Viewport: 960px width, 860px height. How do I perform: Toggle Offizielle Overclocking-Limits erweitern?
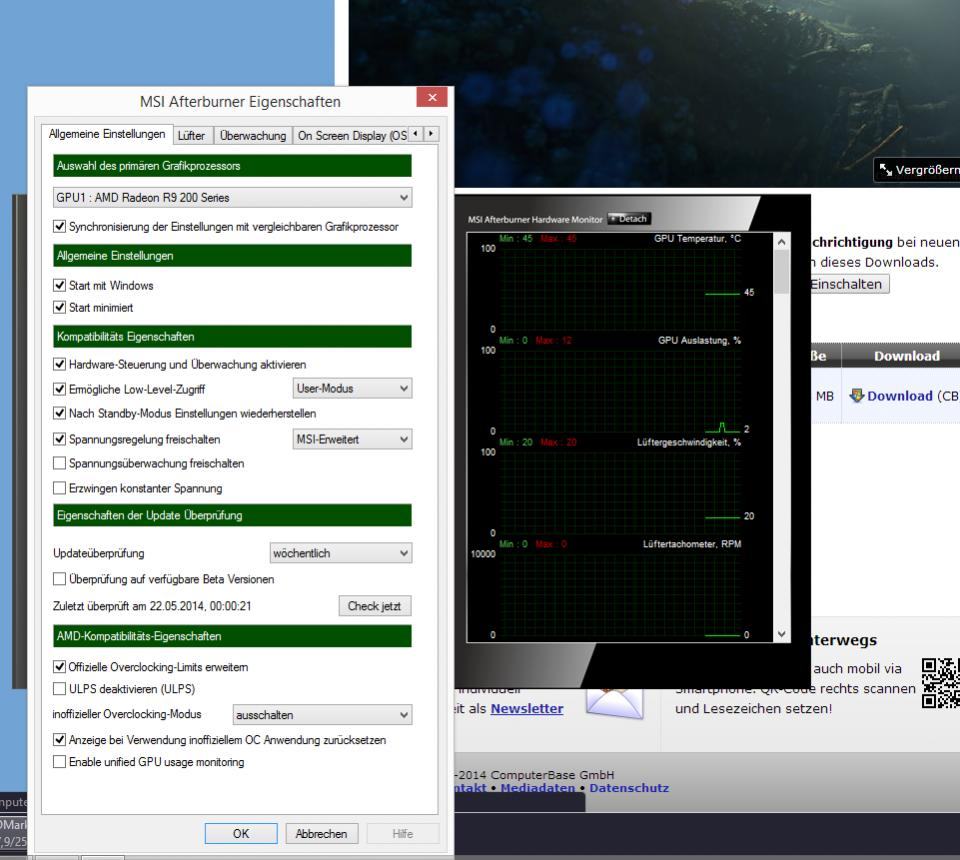(59, 667)
